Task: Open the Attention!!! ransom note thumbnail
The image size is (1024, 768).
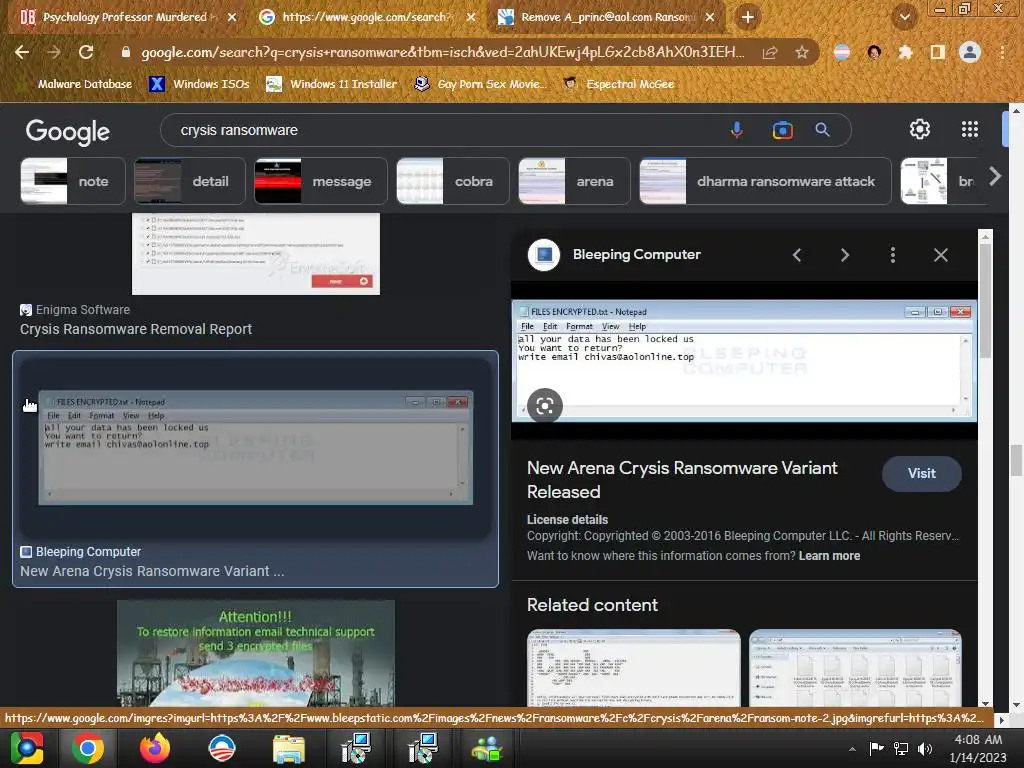Action: point(255,653)
